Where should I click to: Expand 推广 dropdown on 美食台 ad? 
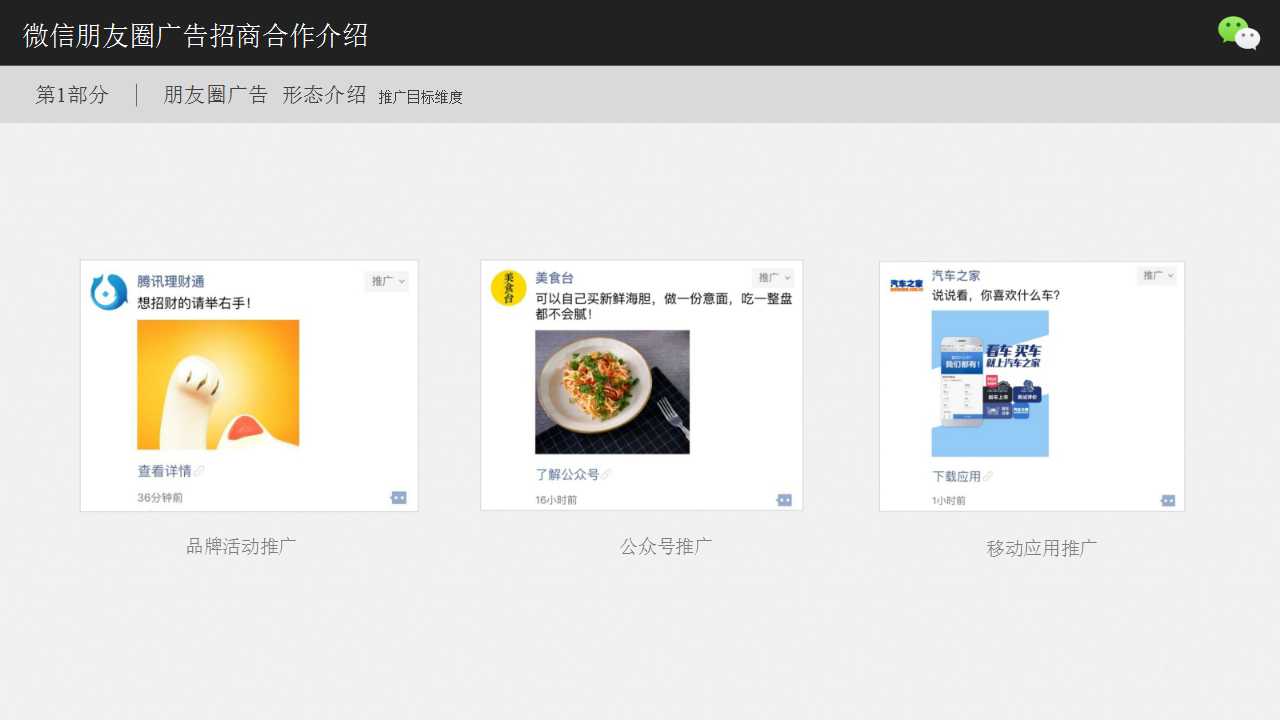773,277
